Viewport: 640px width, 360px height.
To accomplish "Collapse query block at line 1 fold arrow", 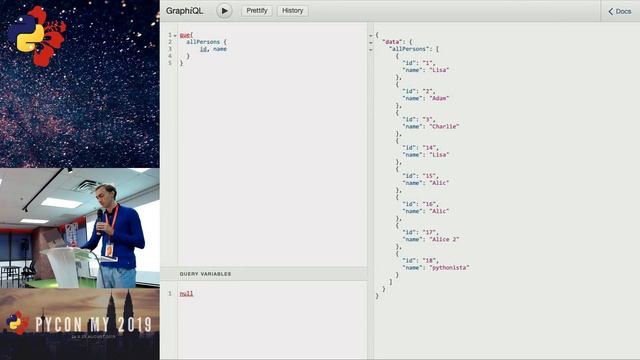I will 175,36.
